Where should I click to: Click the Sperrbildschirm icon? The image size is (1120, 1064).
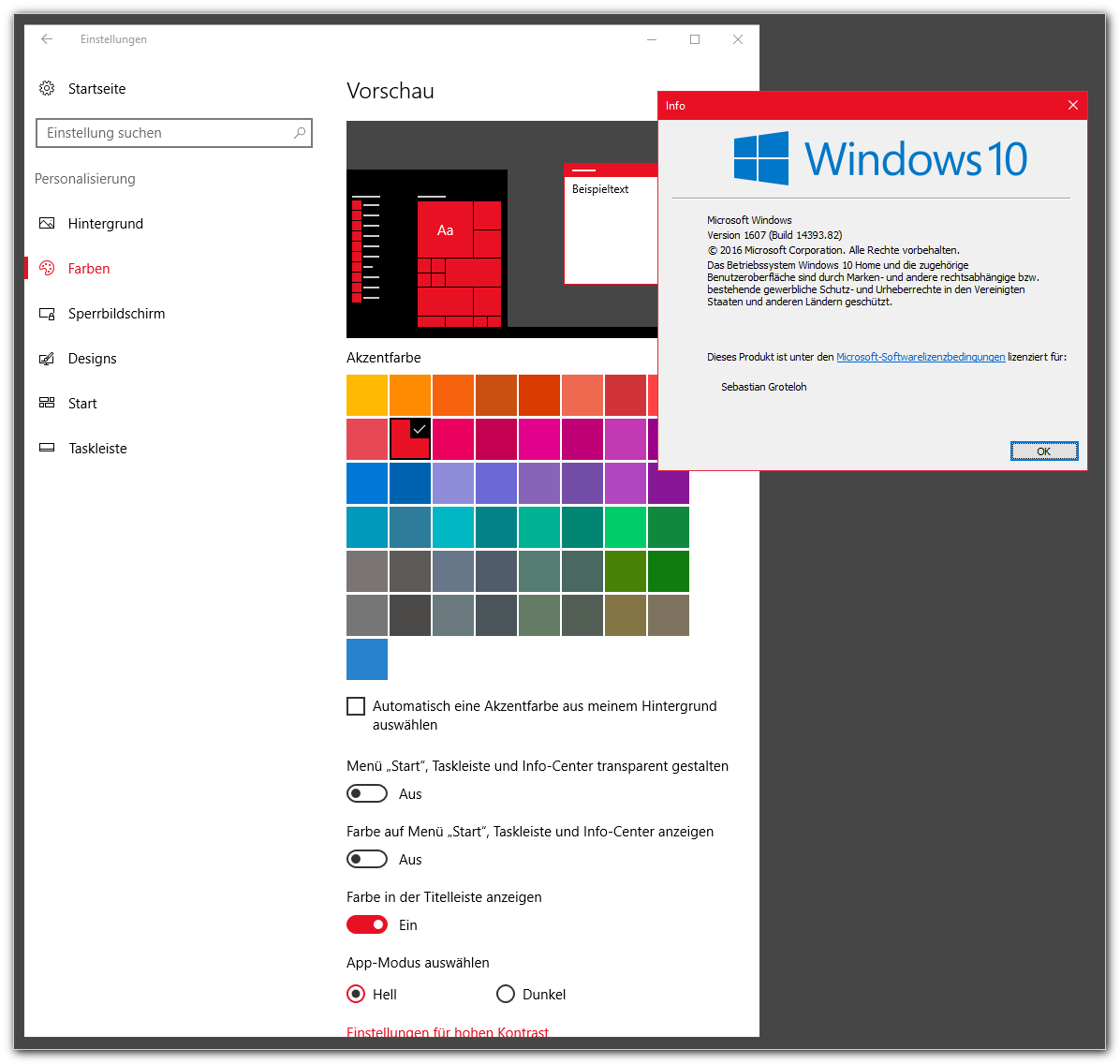47,314
